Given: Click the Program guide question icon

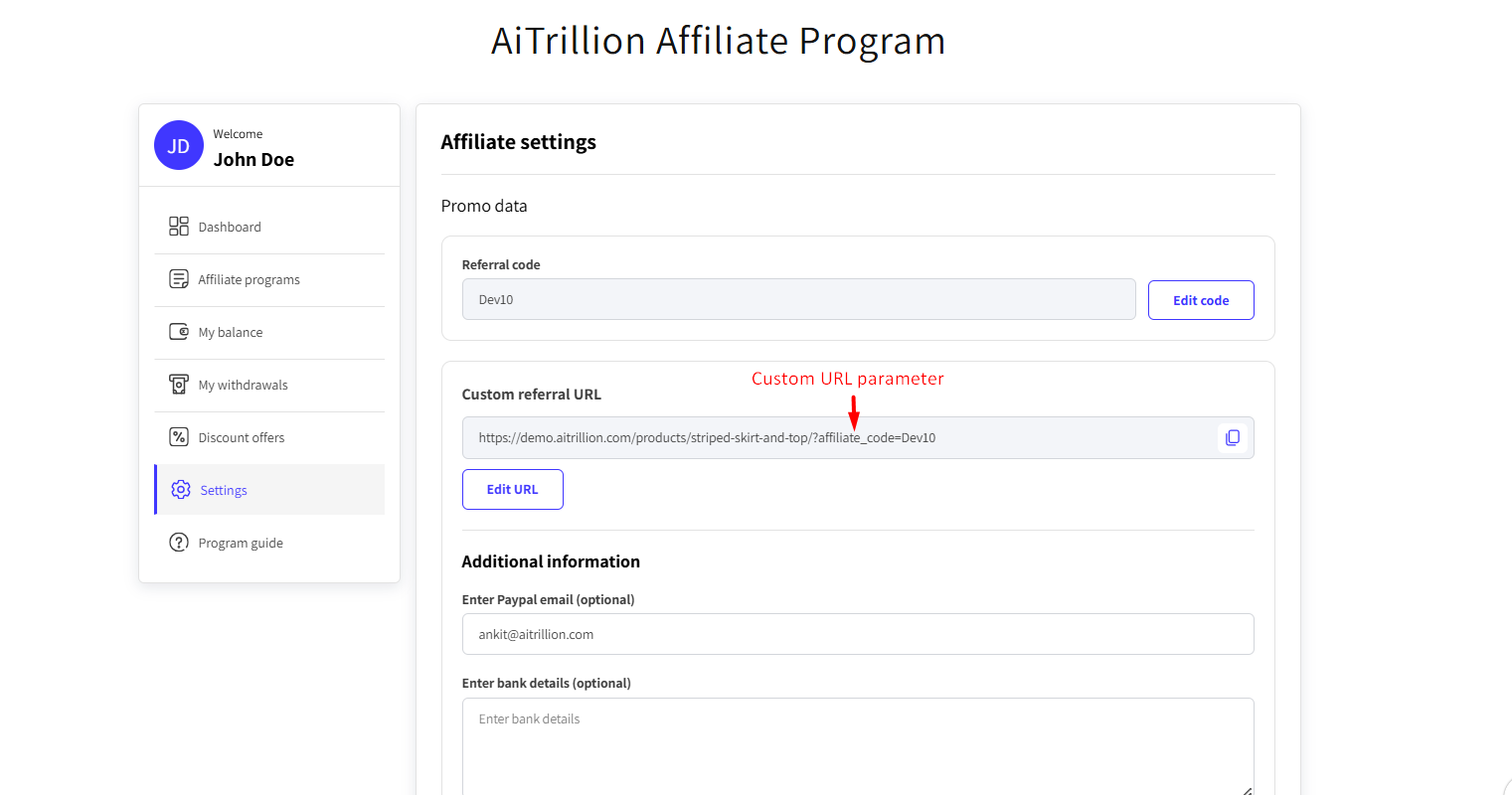Looking at the screenshot, I should click(x=179, y=543).
